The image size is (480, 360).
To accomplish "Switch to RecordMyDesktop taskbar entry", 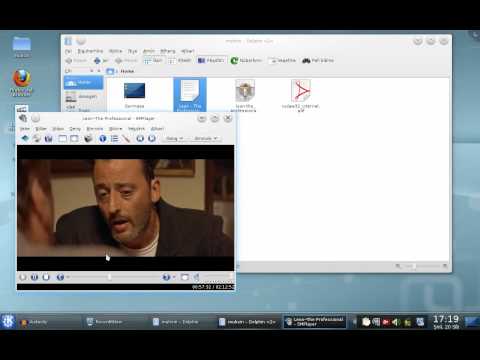I will coord(114,322).
